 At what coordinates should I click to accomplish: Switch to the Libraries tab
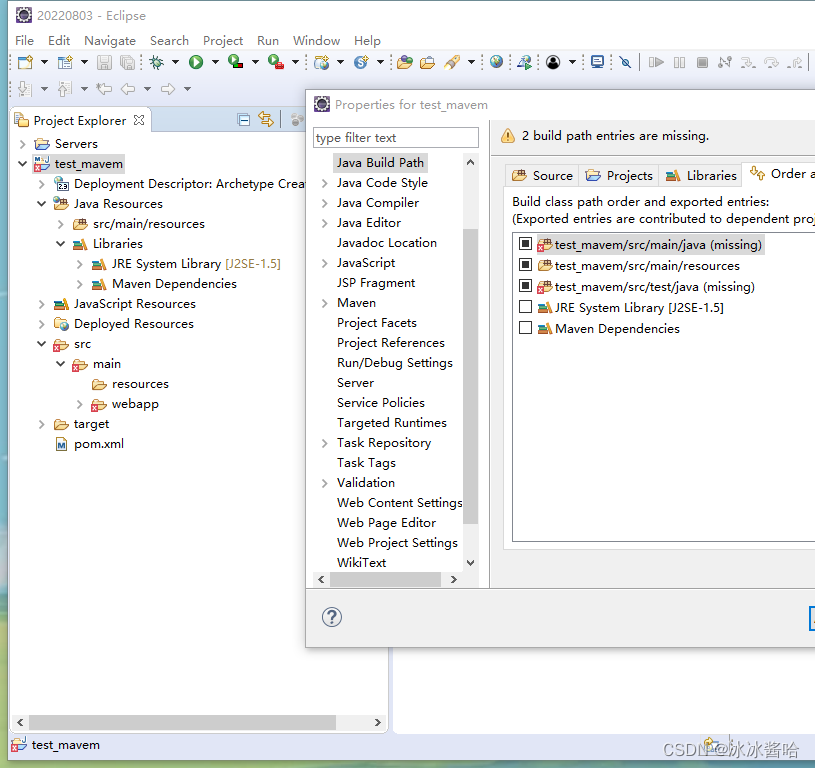(x=701, y=176)
